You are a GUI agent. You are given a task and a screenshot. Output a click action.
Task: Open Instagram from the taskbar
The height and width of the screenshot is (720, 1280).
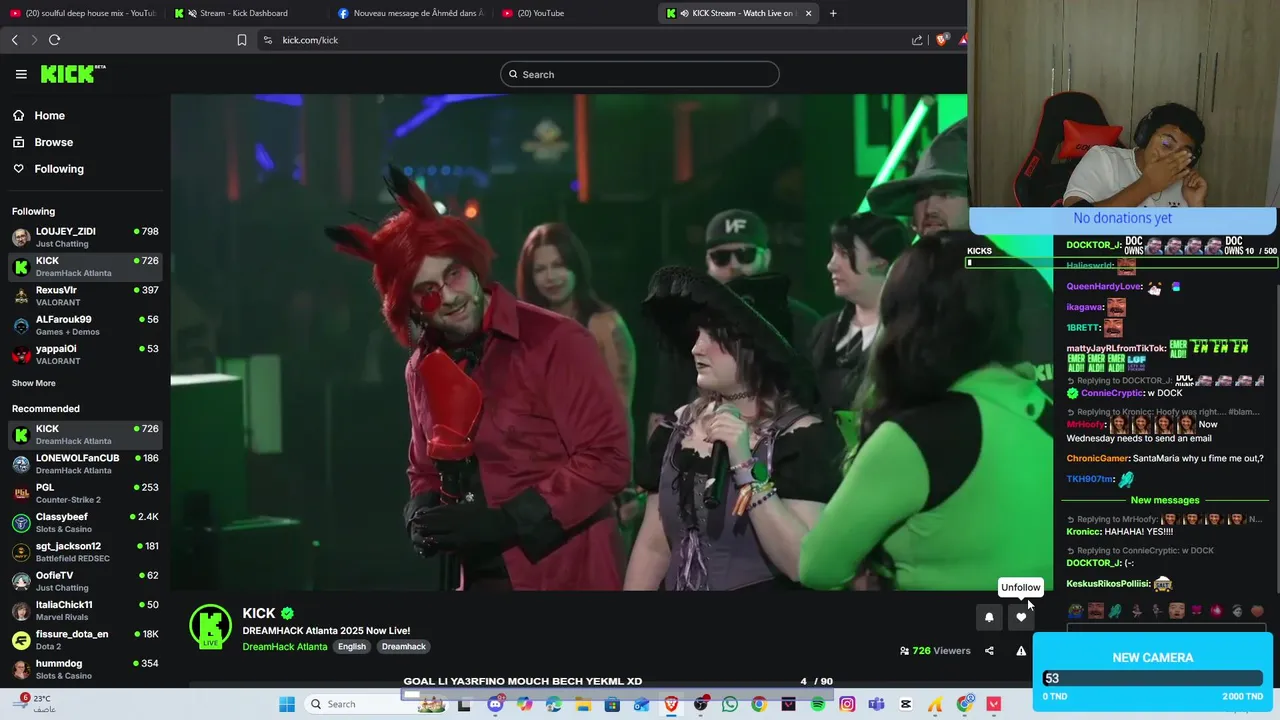[847, 704]
